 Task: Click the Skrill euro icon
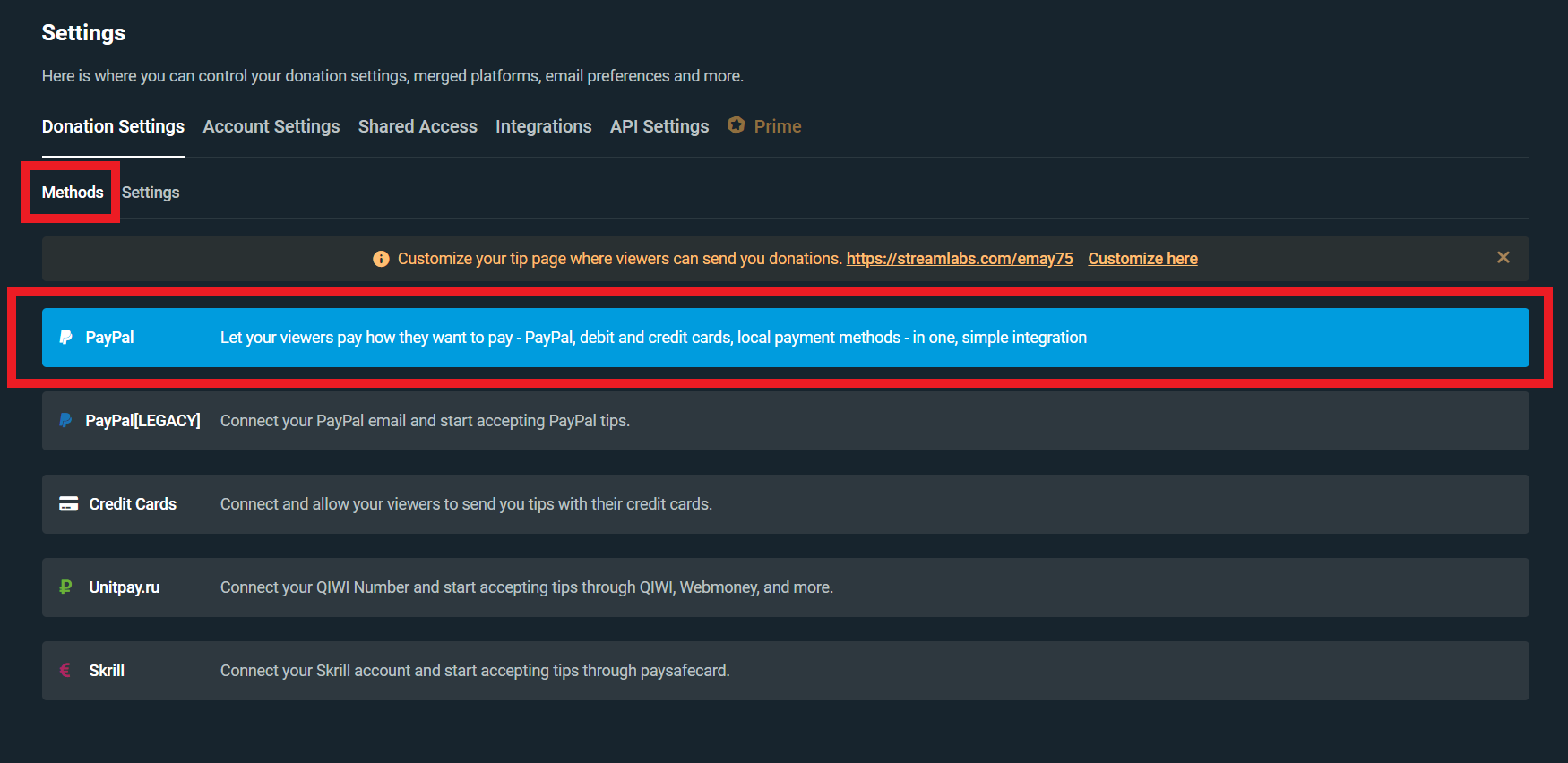coord(65,671)
